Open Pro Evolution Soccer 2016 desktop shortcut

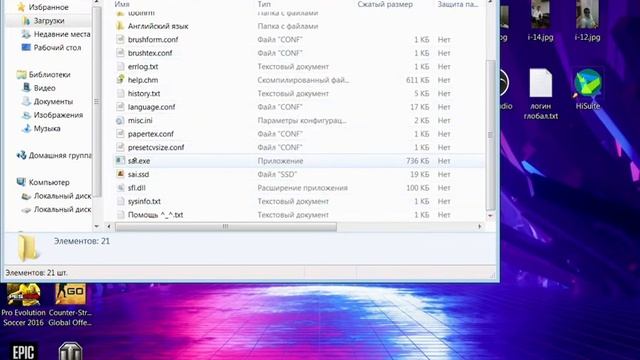coord(23,305)
